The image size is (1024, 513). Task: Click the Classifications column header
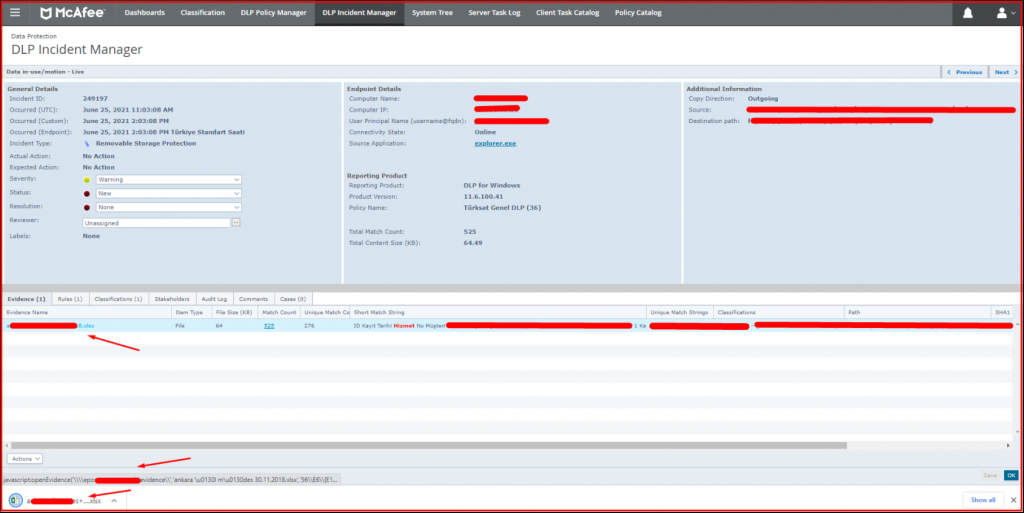778,313
